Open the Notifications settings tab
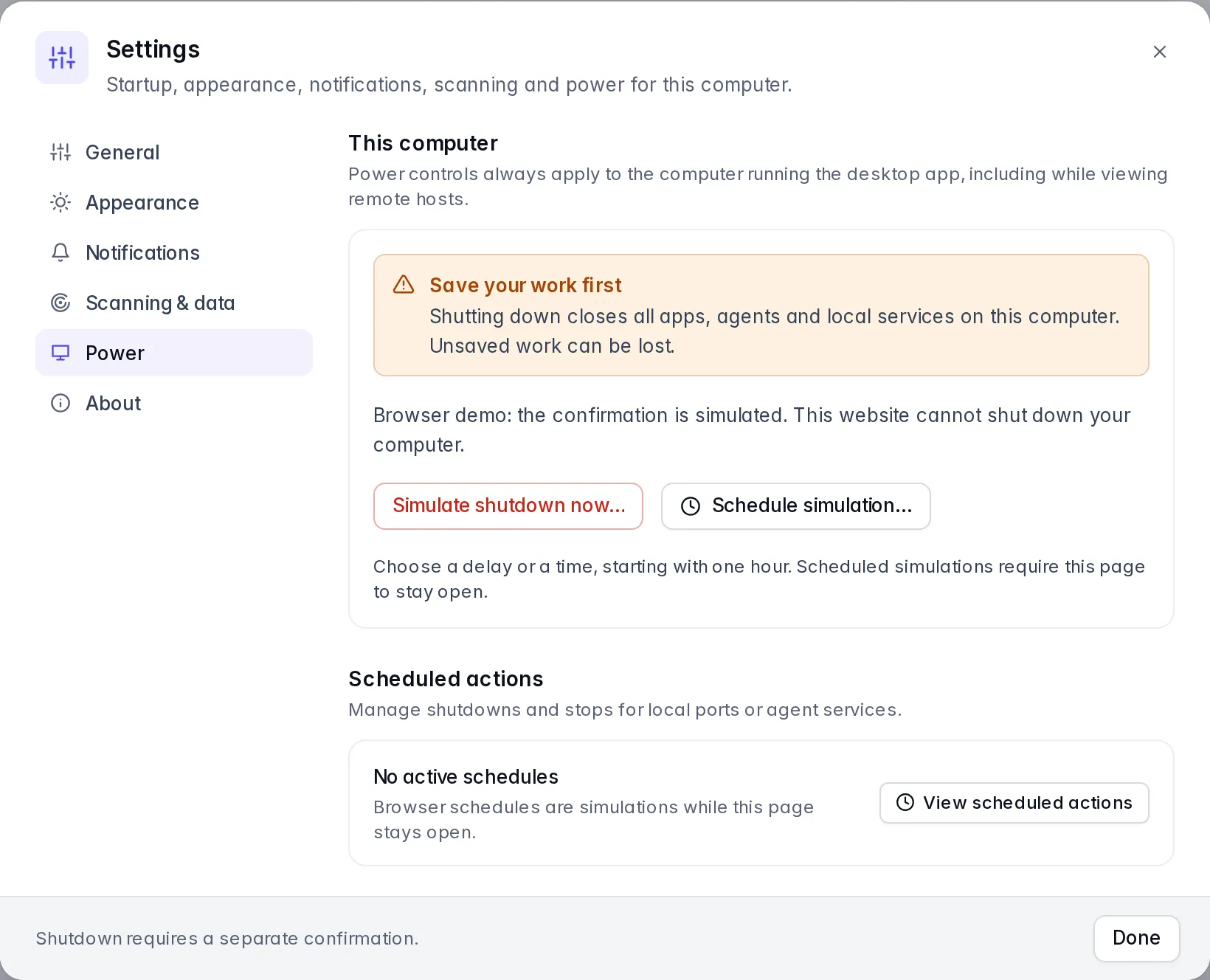Screen dimensions: 1210x980 click(x=174, y=252)
